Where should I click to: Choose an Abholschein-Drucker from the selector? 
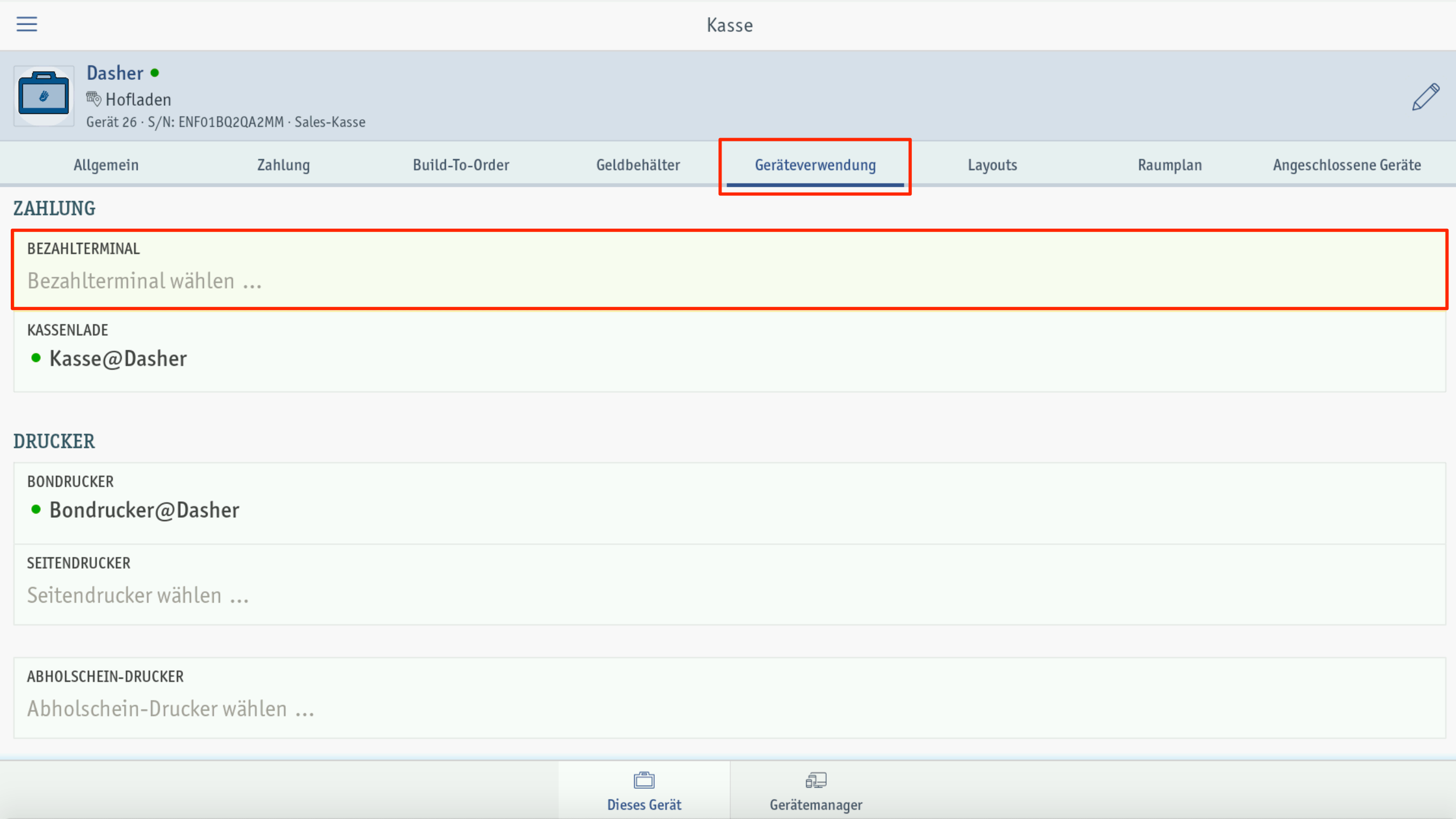pyautogui.click(x=730, y=698)
